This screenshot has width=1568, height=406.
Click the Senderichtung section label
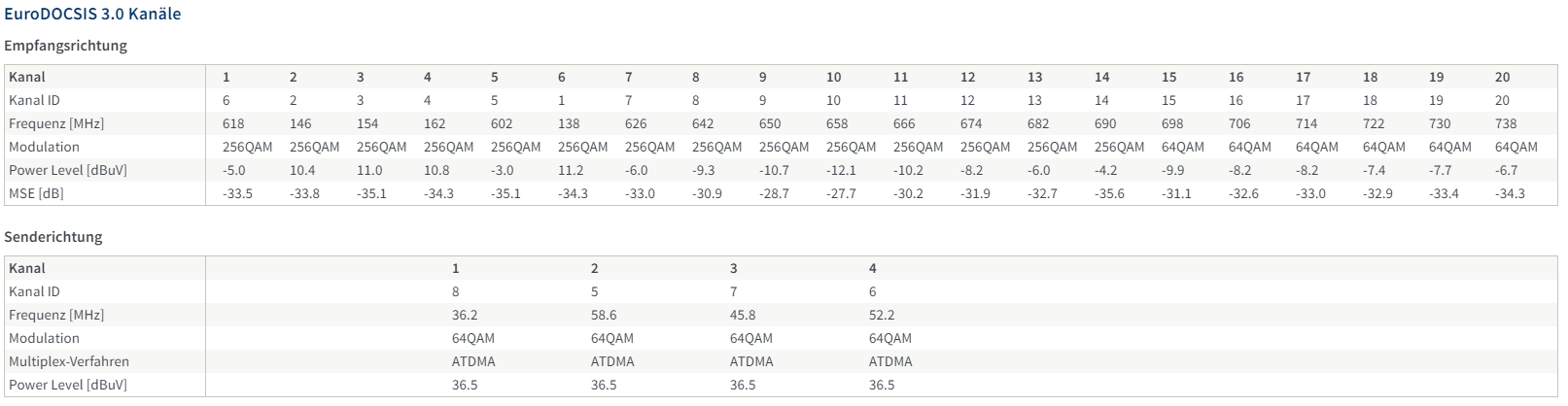[53, 237]
